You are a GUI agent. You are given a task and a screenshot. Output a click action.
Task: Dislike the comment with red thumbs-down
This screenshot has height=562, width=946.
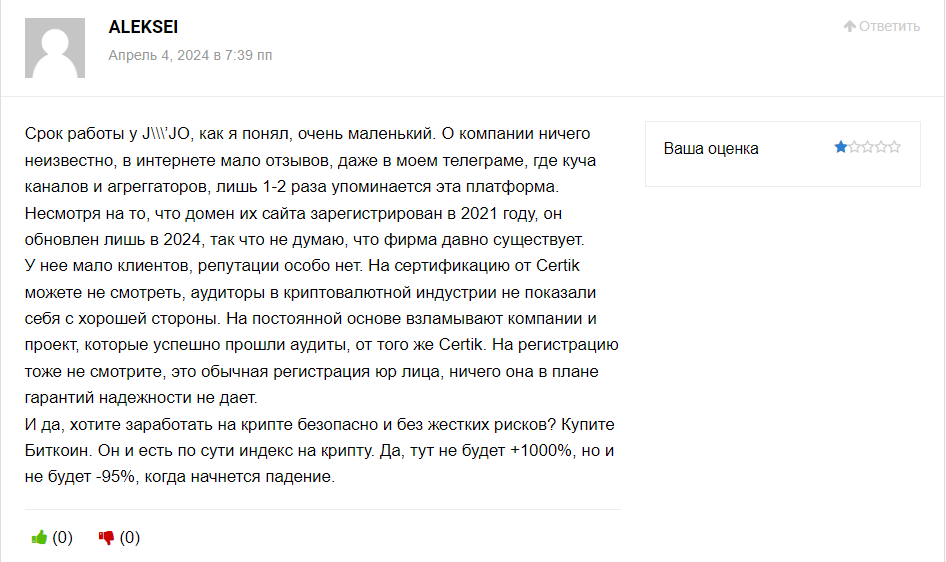tap(106, 537)
